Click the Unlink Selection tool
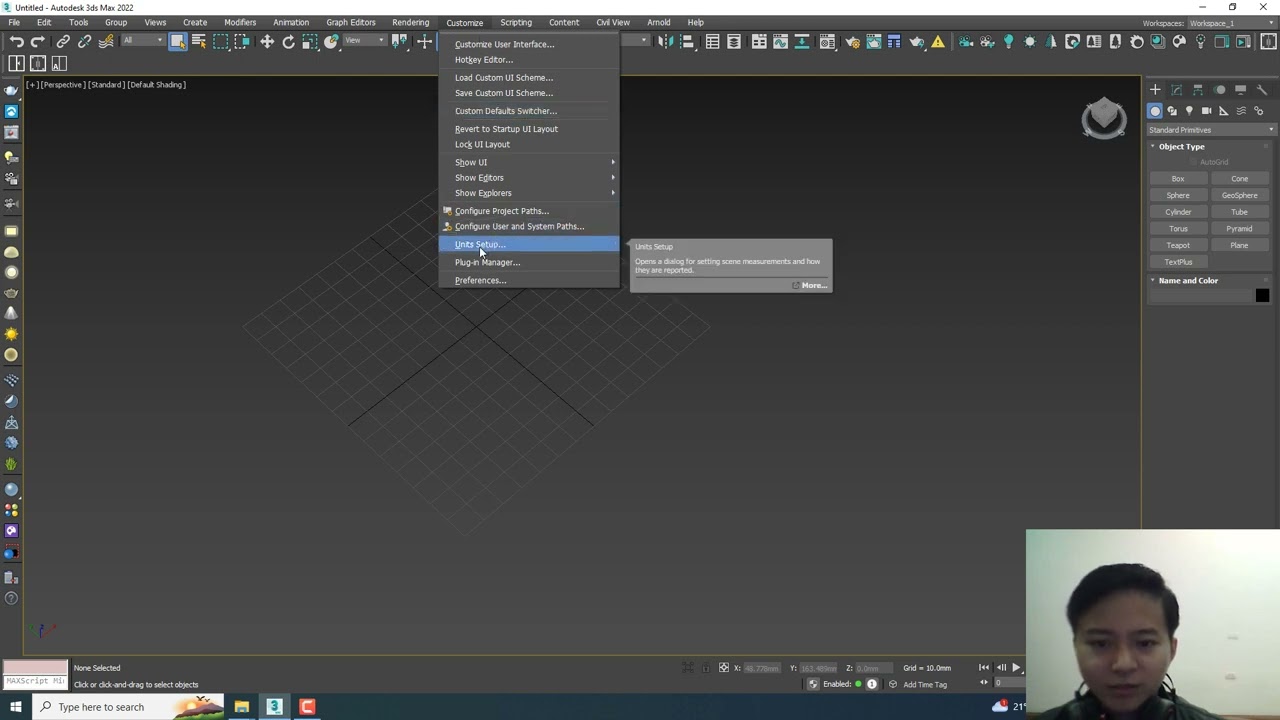1280x720 pixels. (x=84, y=41)
